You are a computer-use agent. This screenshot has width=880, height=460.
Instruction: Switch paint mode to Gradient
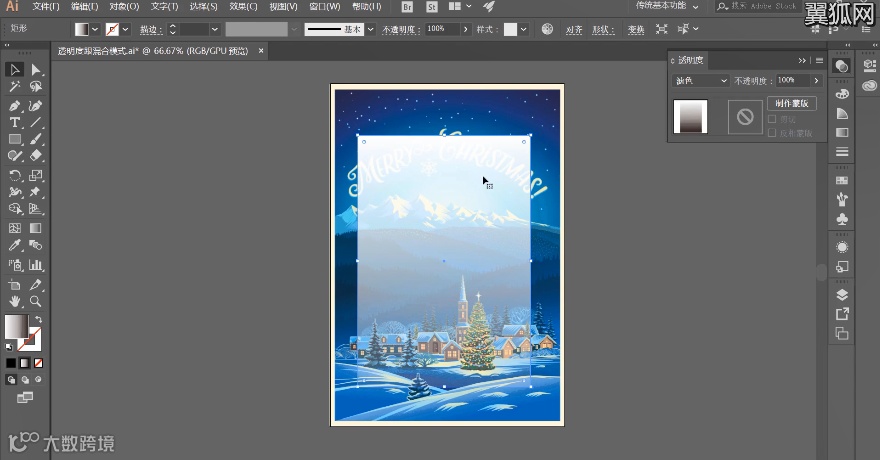pyautogui.click(x=25, y=363)
